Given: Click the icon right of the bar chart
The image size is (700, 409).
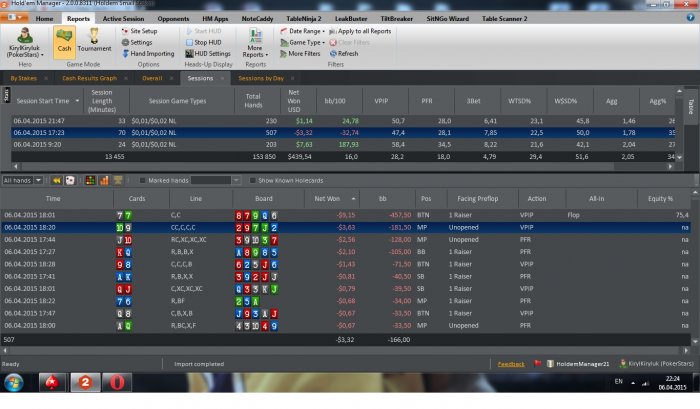Looking at the screenshot, I should point(118,180).
